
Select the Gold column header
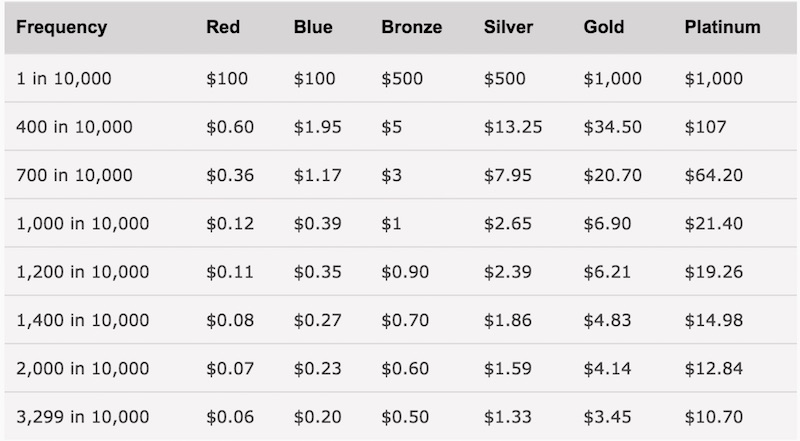(604, 28)
